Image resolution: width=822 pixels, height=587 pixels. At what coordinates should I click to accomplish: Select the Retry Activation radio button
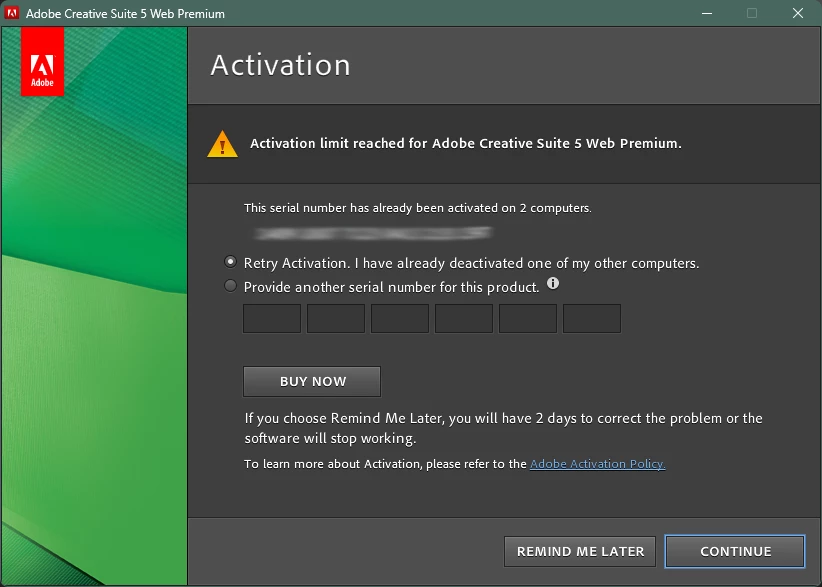pos(230,261)
